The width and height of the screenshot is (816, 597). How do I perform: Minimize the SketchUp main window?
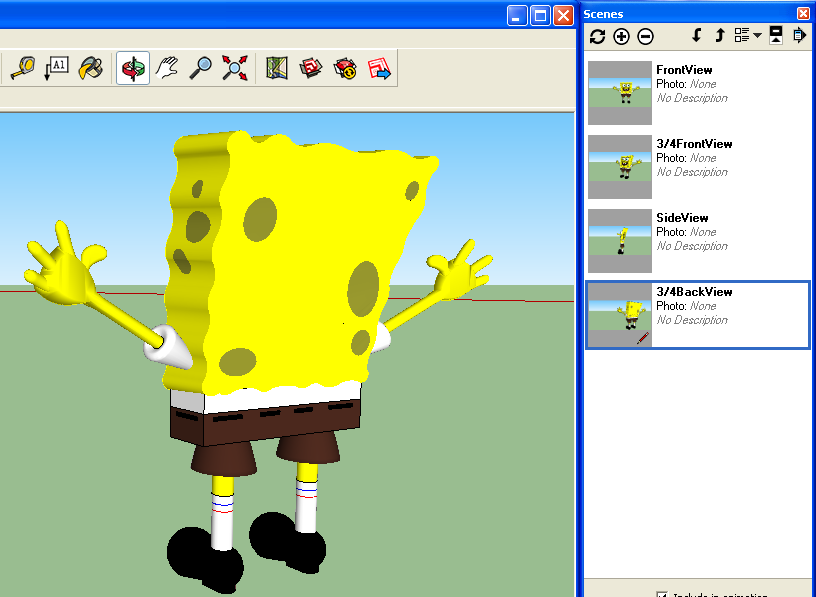click(517, 16)
